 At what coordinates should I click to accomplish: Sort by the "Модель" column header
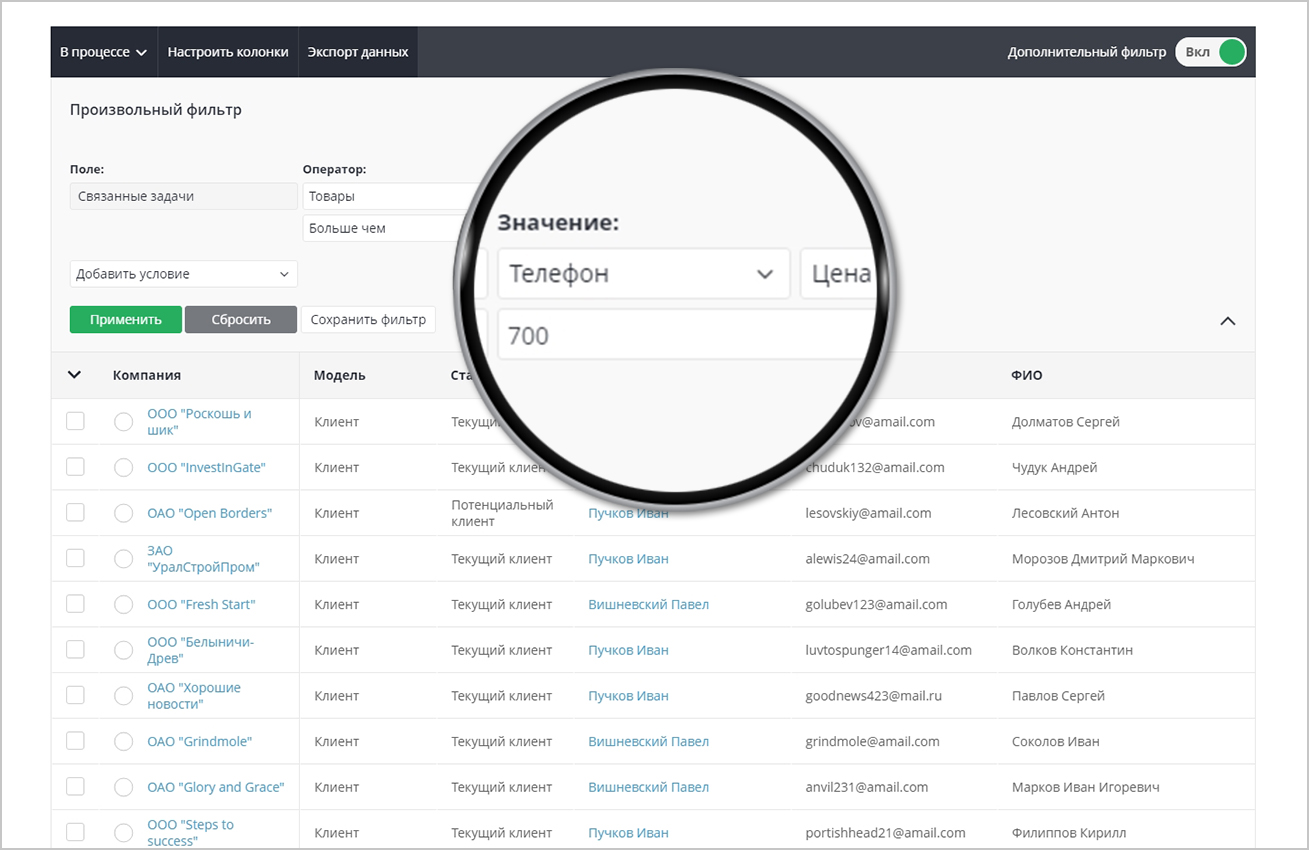tap(340, 375)
